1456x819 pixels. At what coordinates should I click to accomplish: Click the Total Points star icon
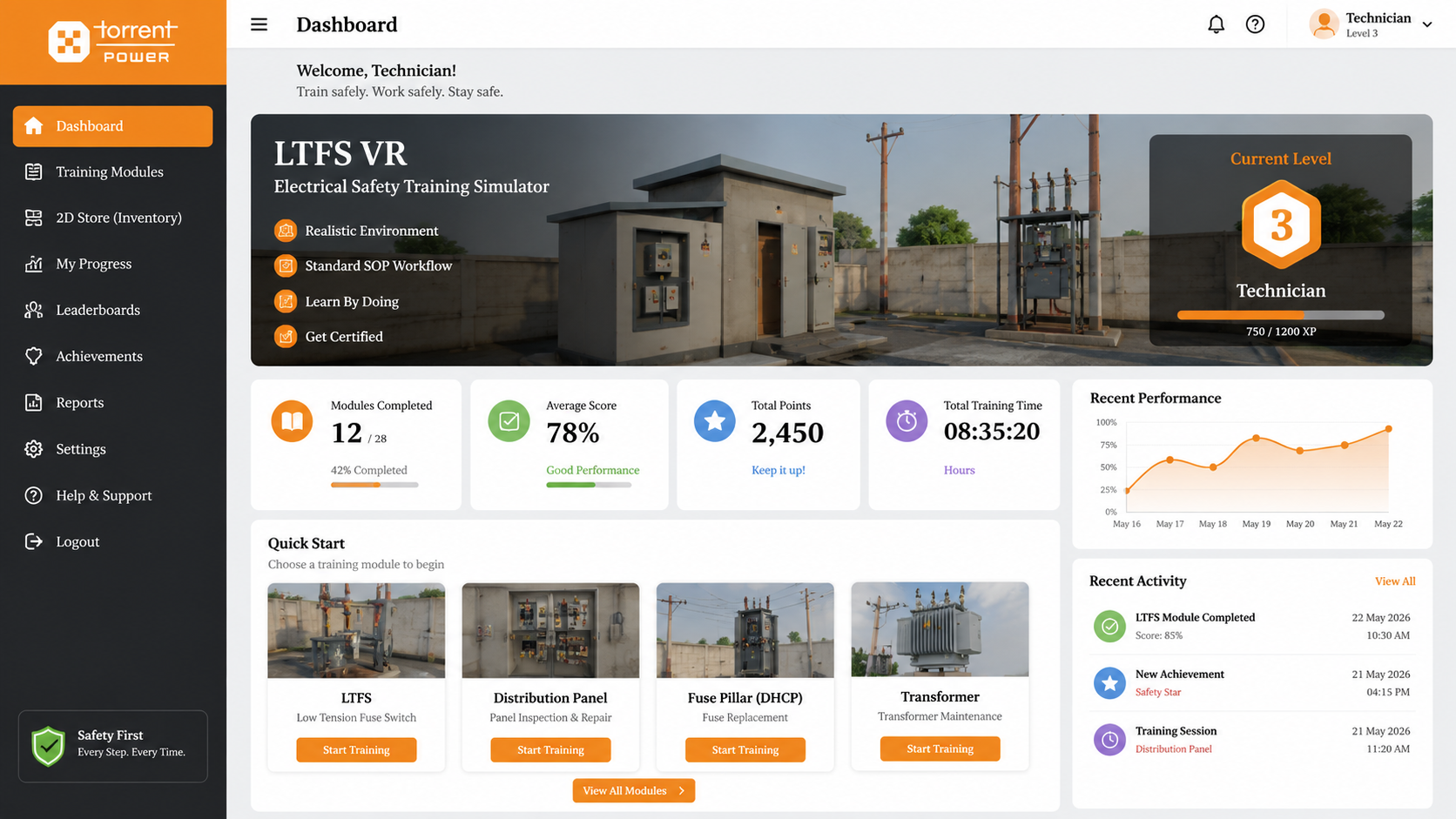pyautogui.click(x=714, y=421)
